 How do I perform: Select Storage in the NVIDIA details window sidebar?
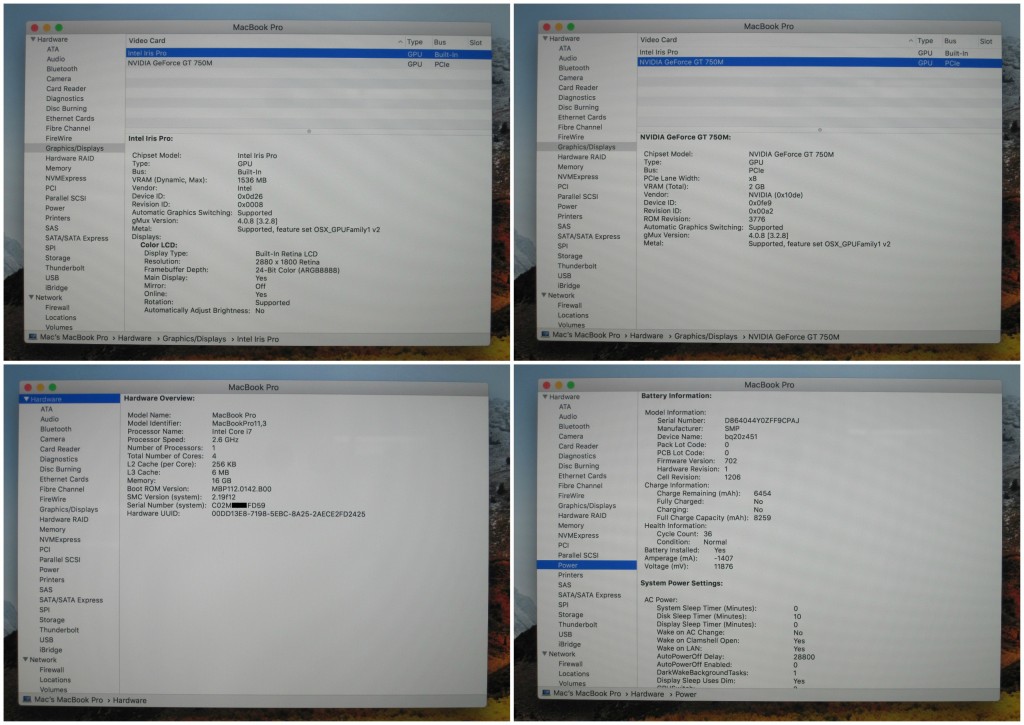tap(569, 256)
